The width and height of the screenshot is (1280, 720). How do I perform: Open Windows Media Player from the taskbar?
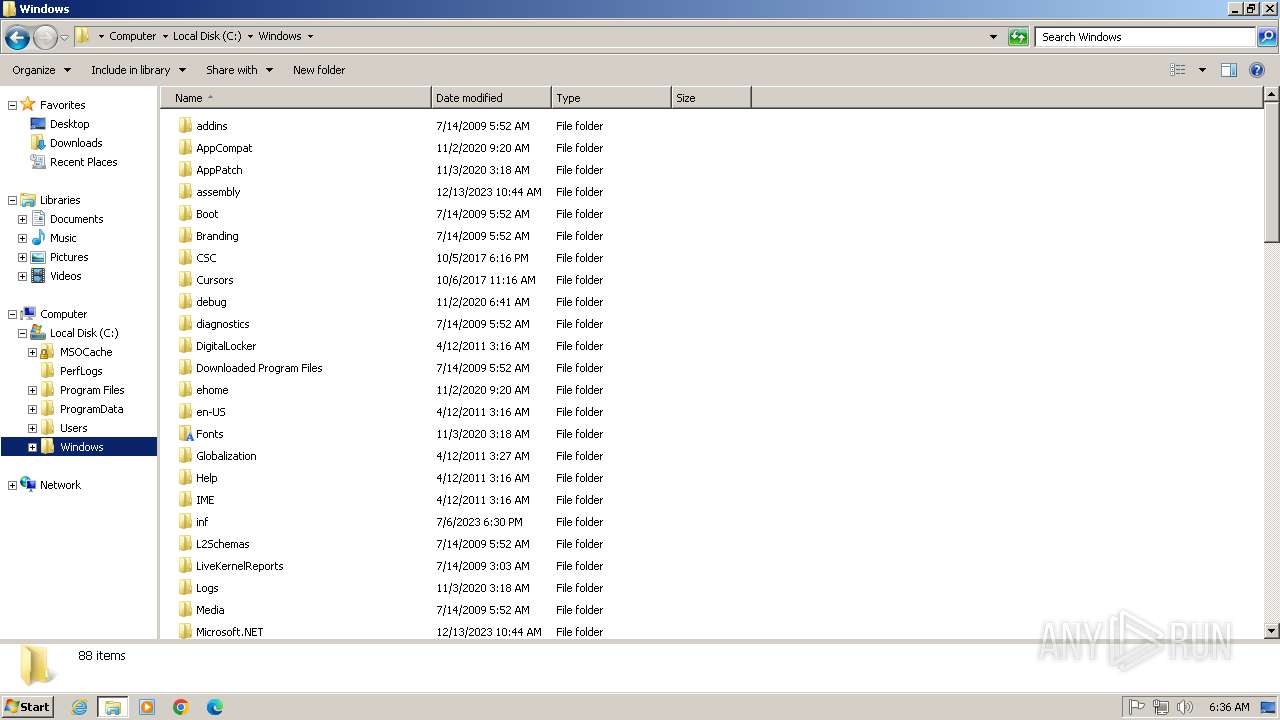[x=147, y=707]
